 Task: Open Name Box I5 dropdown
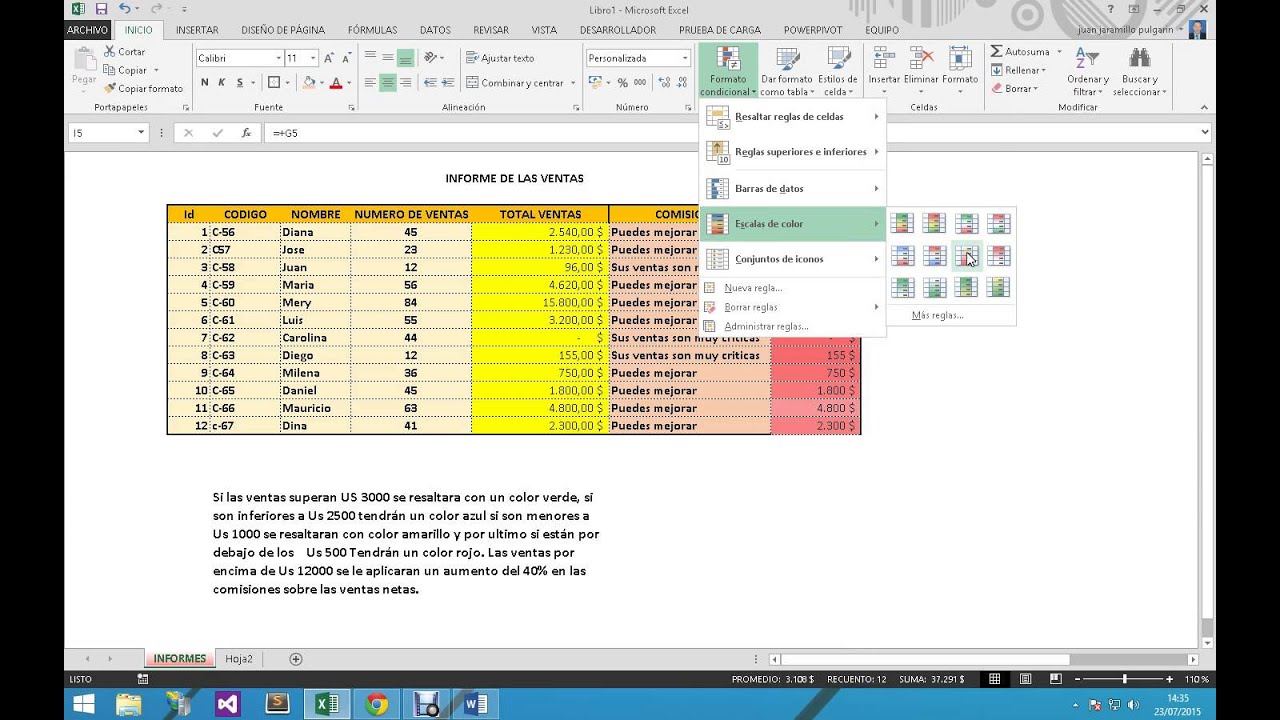(141, 132)
